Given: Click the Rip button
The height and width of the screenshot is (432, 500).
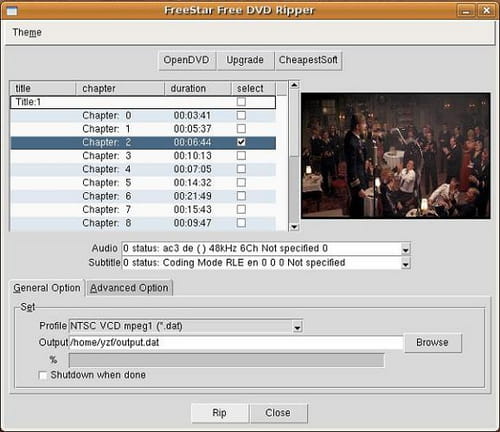Looking at the screenshot, I should pyautogui.click(x=219, y=413).
